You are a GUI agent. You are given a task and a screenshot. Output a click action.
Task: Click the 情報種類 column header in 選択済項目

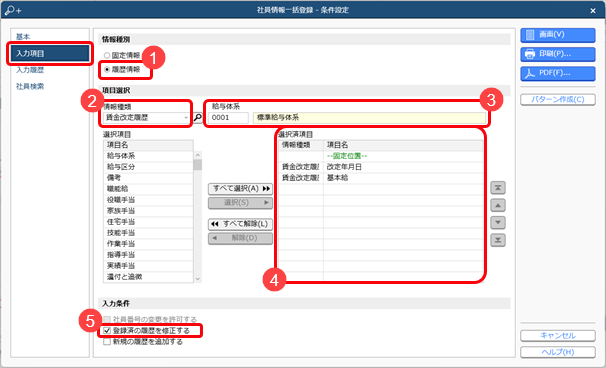click(301, 145)
